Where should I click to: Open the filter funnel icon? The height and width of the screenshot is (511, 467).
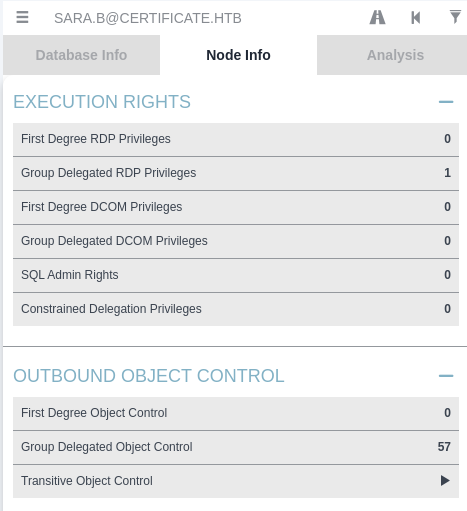(455, 17)
